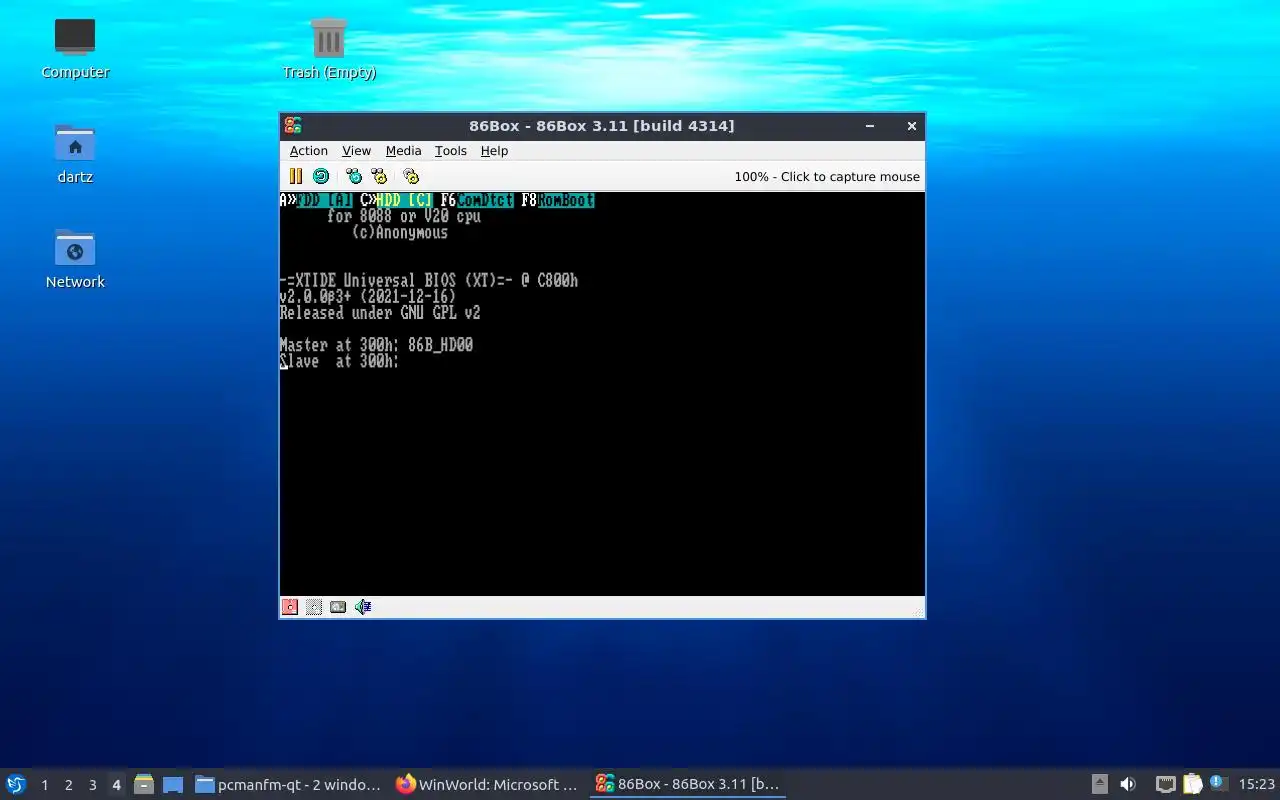Minimize the 86Box window

[x=870, y=126]
